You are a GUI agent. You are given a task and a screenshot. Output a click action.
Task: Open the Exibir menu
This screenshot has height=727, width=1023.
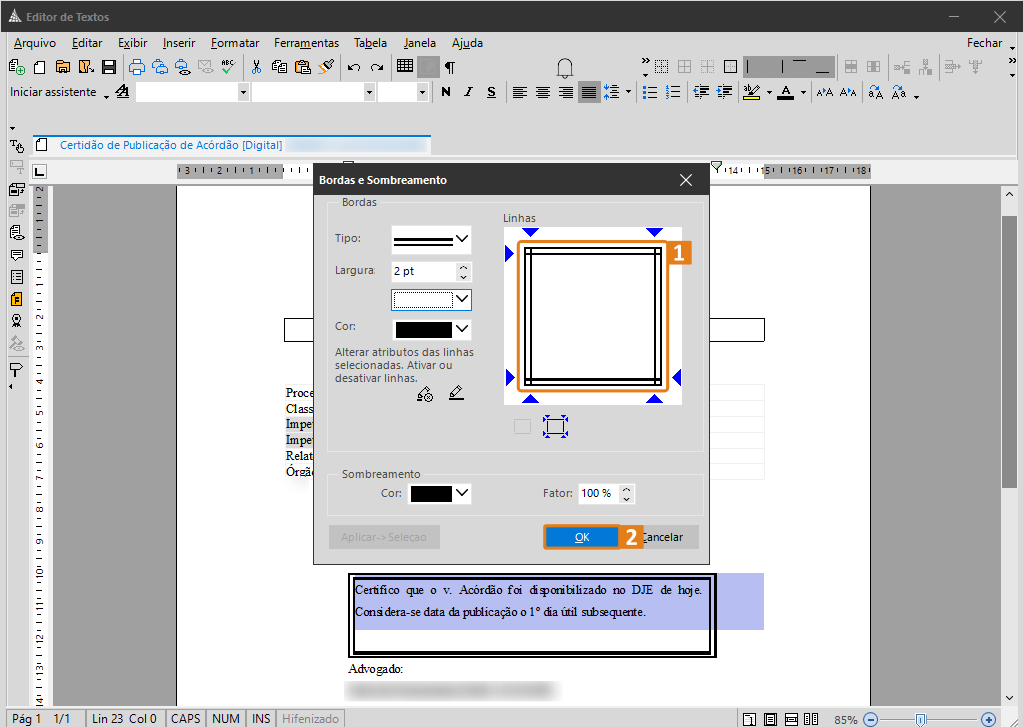tap(132, 43)
